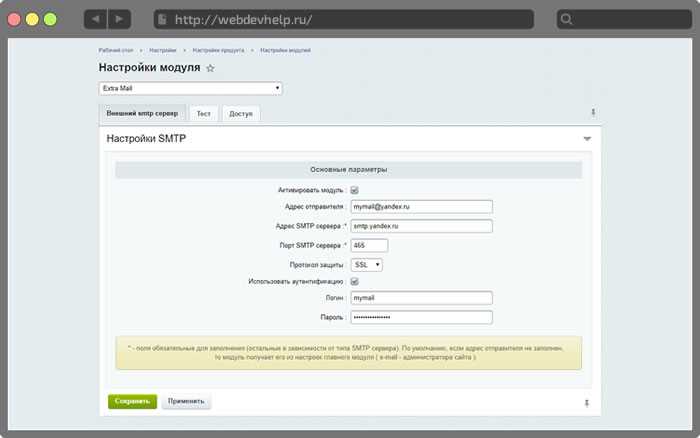
Task: Click the pin icon beside the tabs
Action: [593, 112]
